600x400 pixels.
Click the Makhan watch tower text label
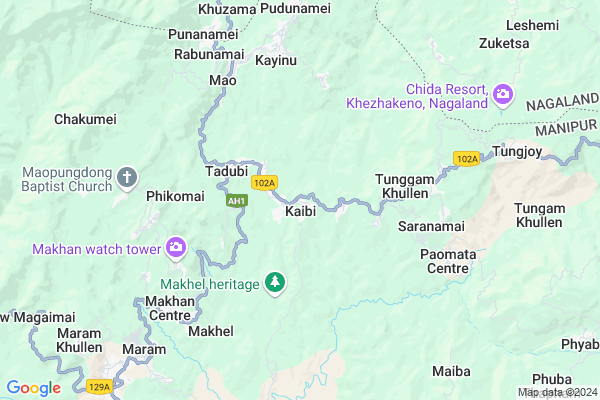pyautogui.click(x=96, y=249)
